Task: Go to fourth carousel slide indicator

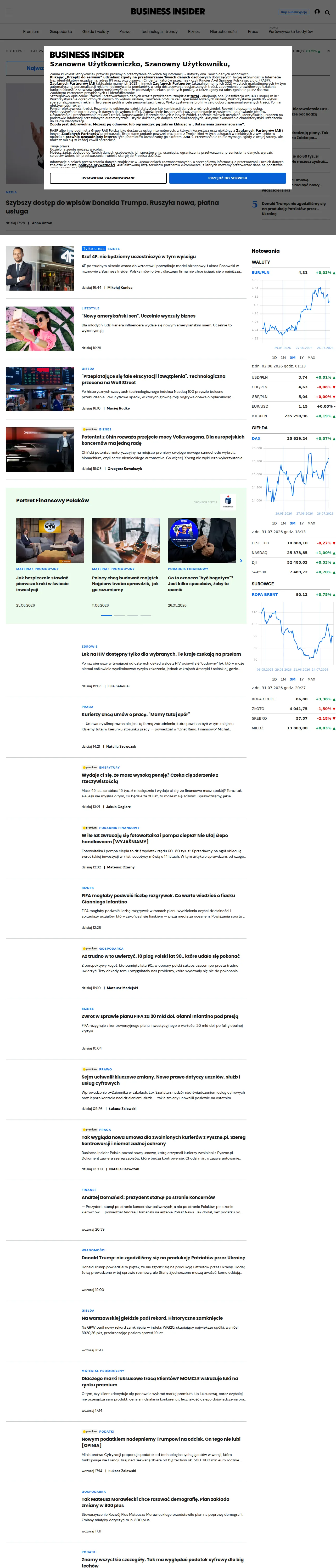Action: [146, 615]
